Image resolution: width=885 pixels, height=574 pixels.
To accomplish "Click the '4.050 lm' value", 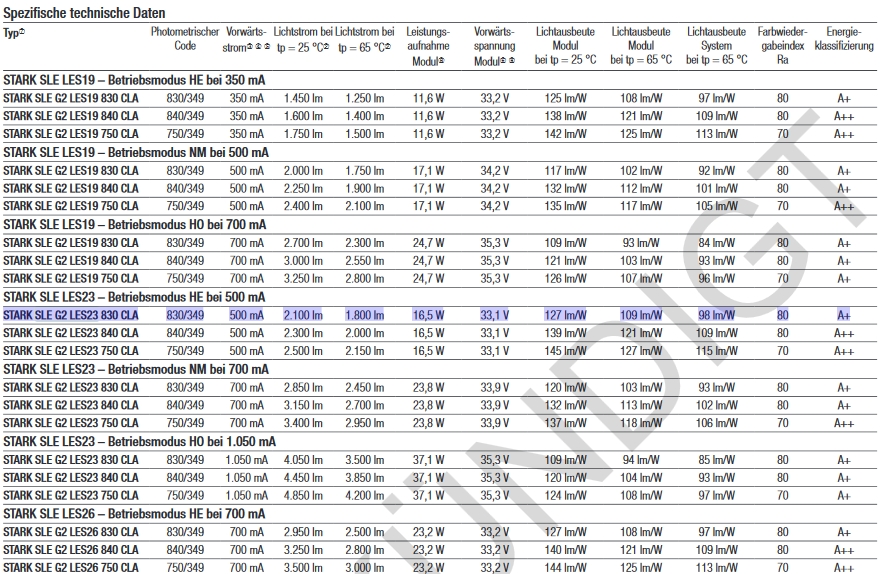I will 303,459.
